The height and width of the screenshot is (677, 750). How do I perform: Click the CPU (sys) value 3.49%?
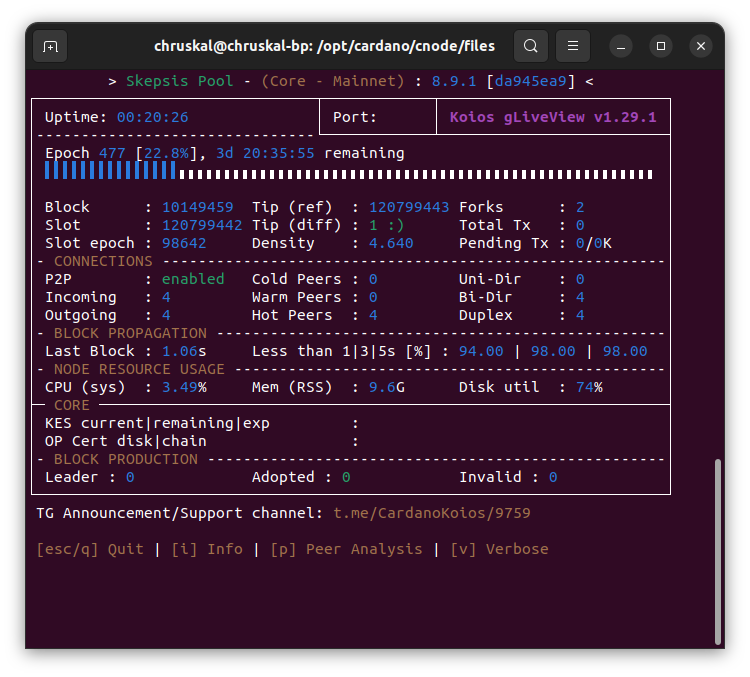tap(184, 387)
